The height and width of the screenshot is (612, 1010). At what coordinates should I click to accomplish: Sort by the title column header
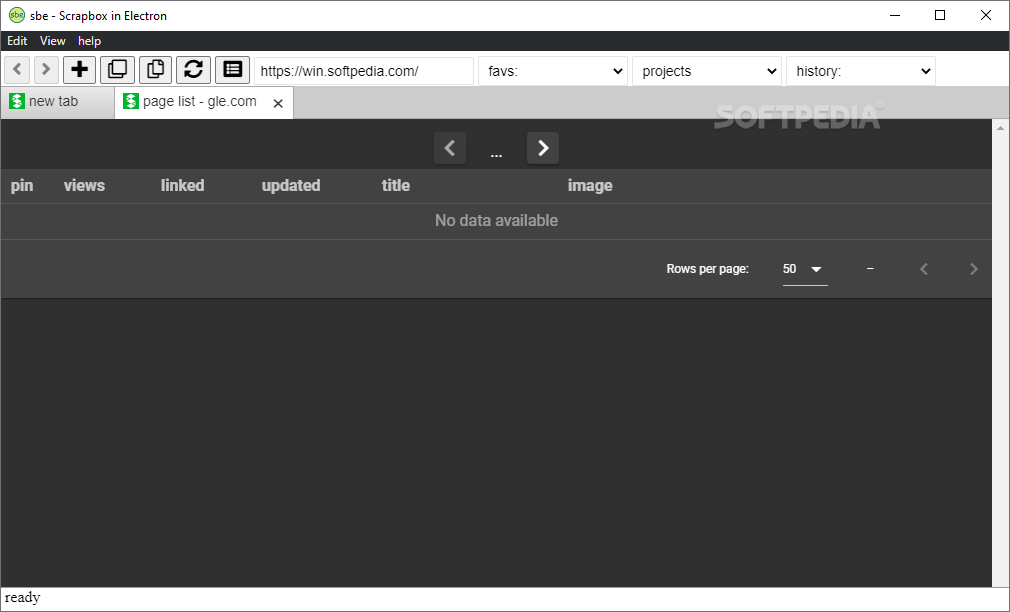coord(395,186)
